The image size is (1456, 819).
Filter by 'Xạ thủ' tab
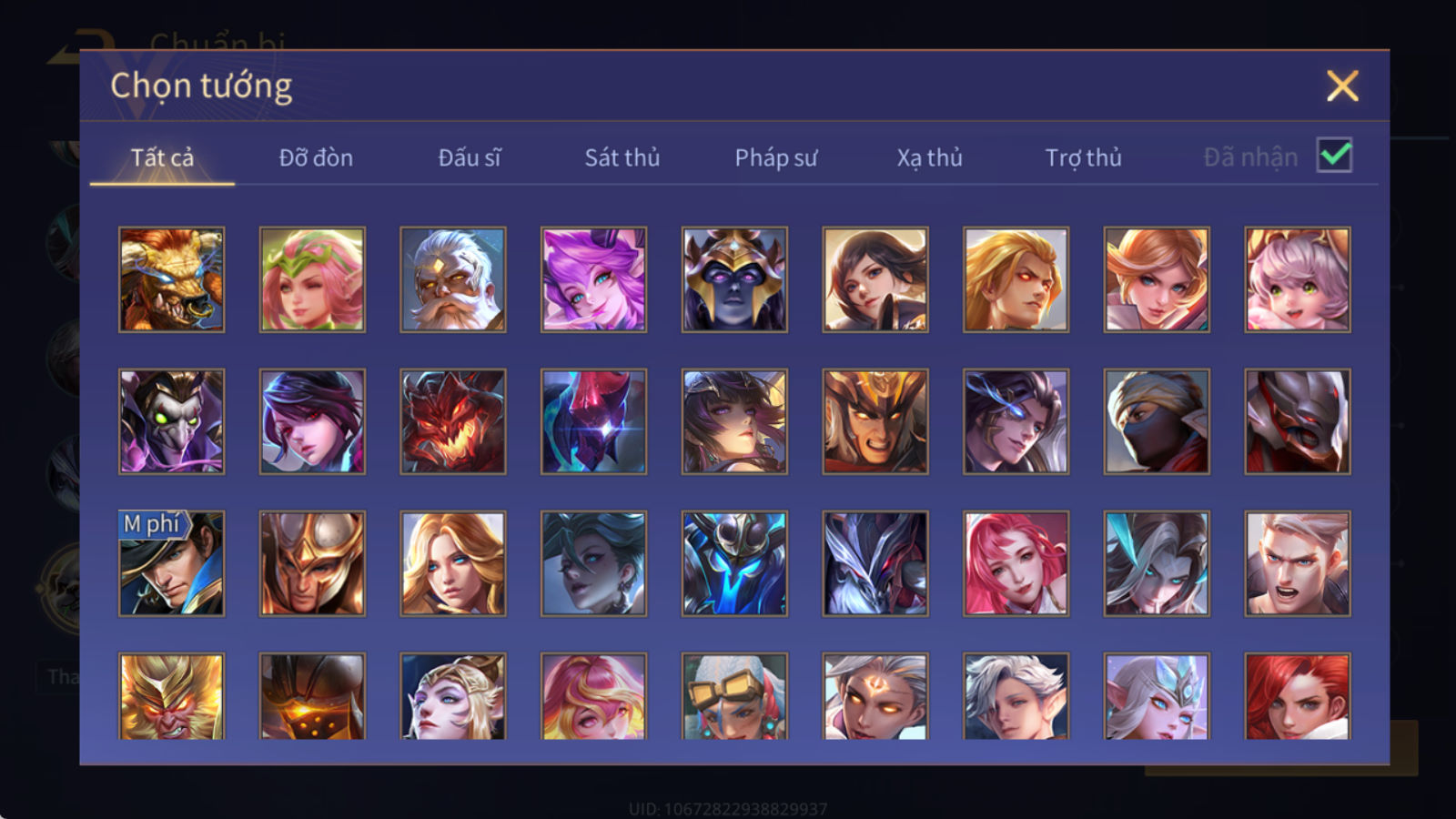coord(929,157)
